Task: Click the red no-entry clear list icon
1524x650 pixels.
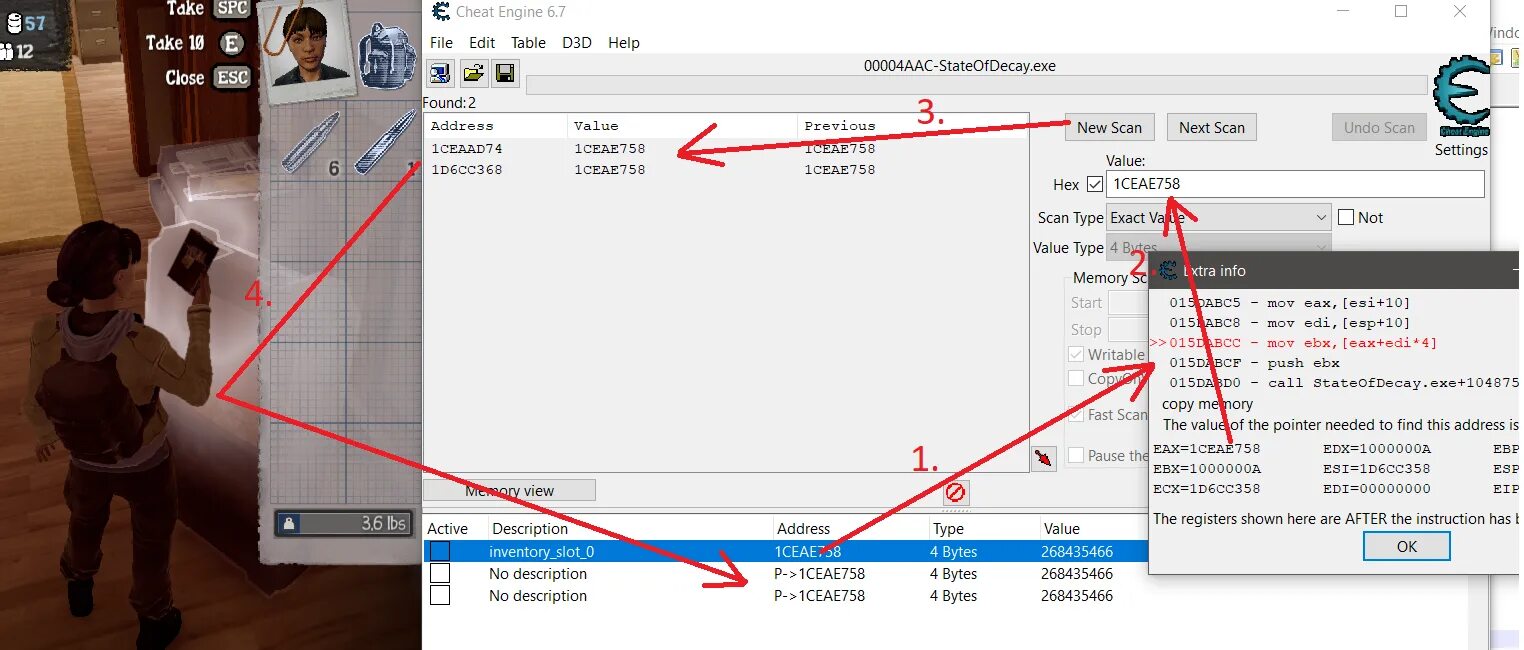Action: pos(956,493)
